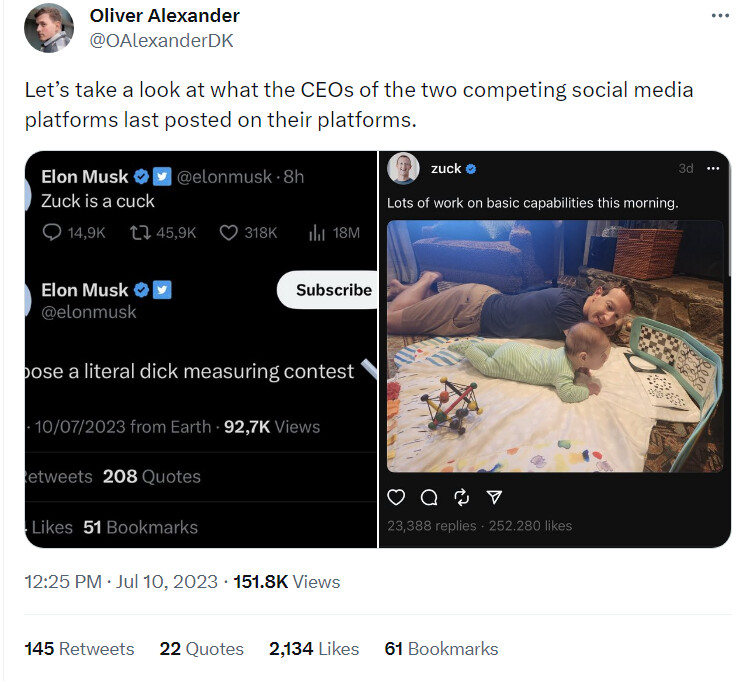
Task: Click the comment bubble on zuck's post
Action: pos(429,497)
